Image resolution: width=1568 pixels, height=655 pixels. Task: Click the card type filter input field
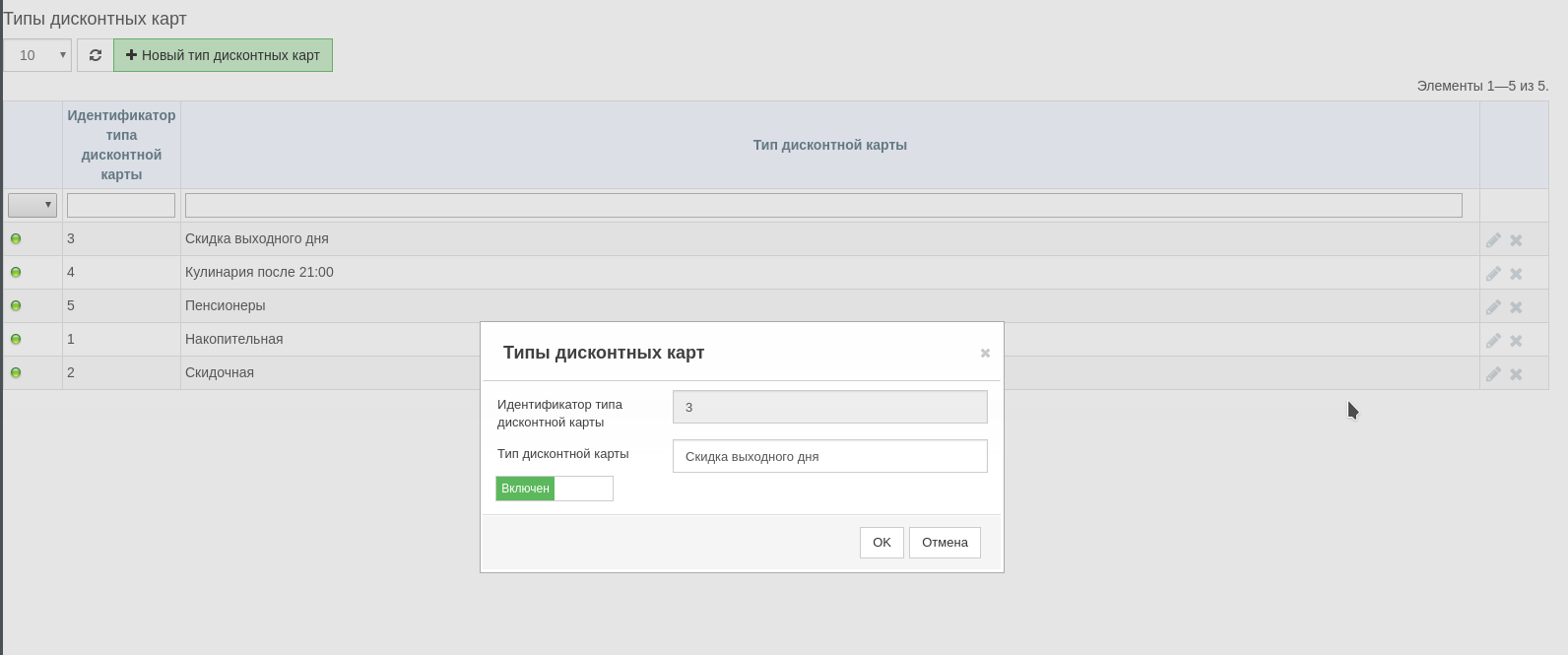coord(823,205)
